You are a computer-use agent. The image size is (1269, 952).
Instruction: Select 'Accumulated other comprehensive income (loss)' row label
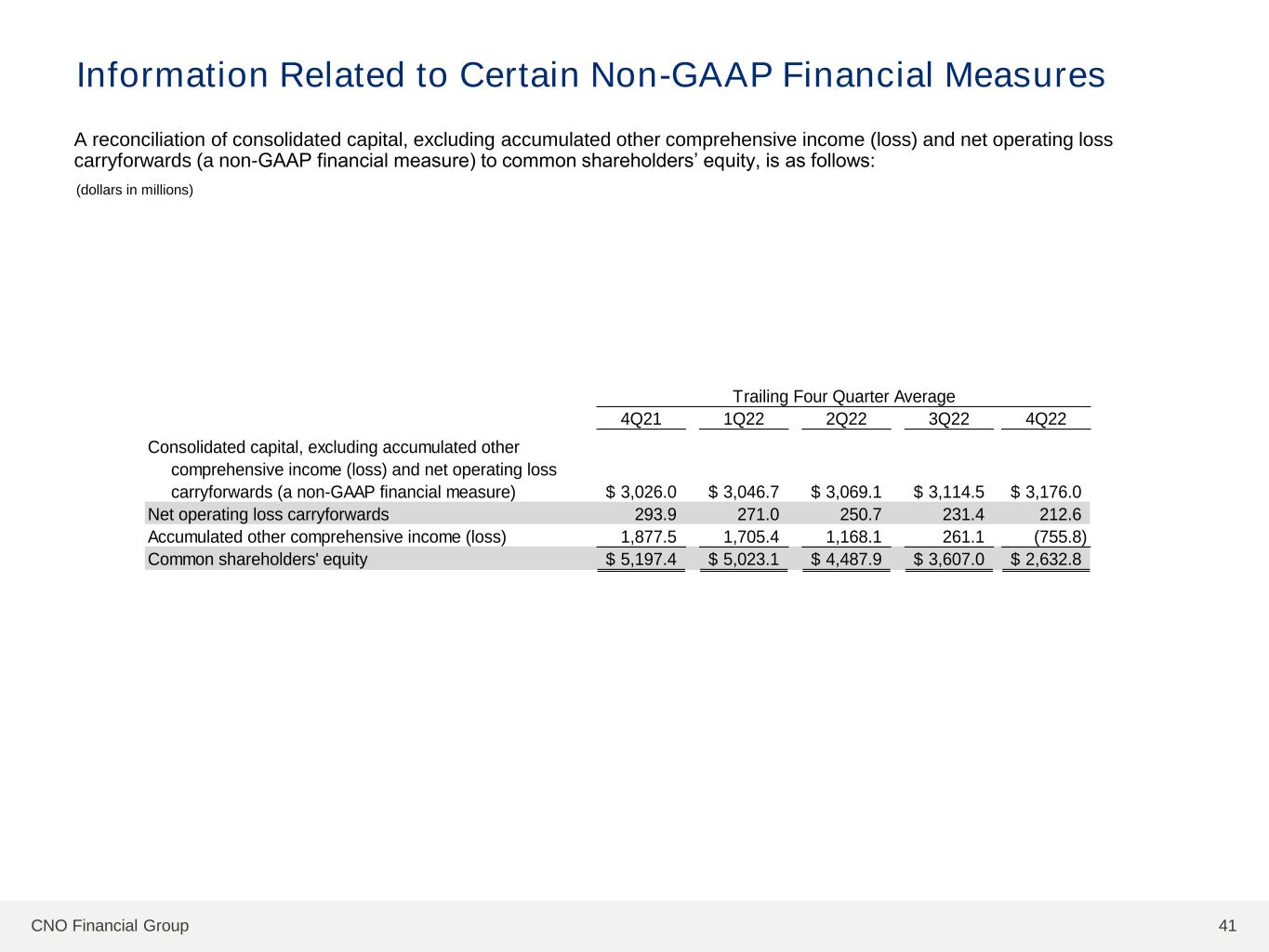tap(327, 536)
